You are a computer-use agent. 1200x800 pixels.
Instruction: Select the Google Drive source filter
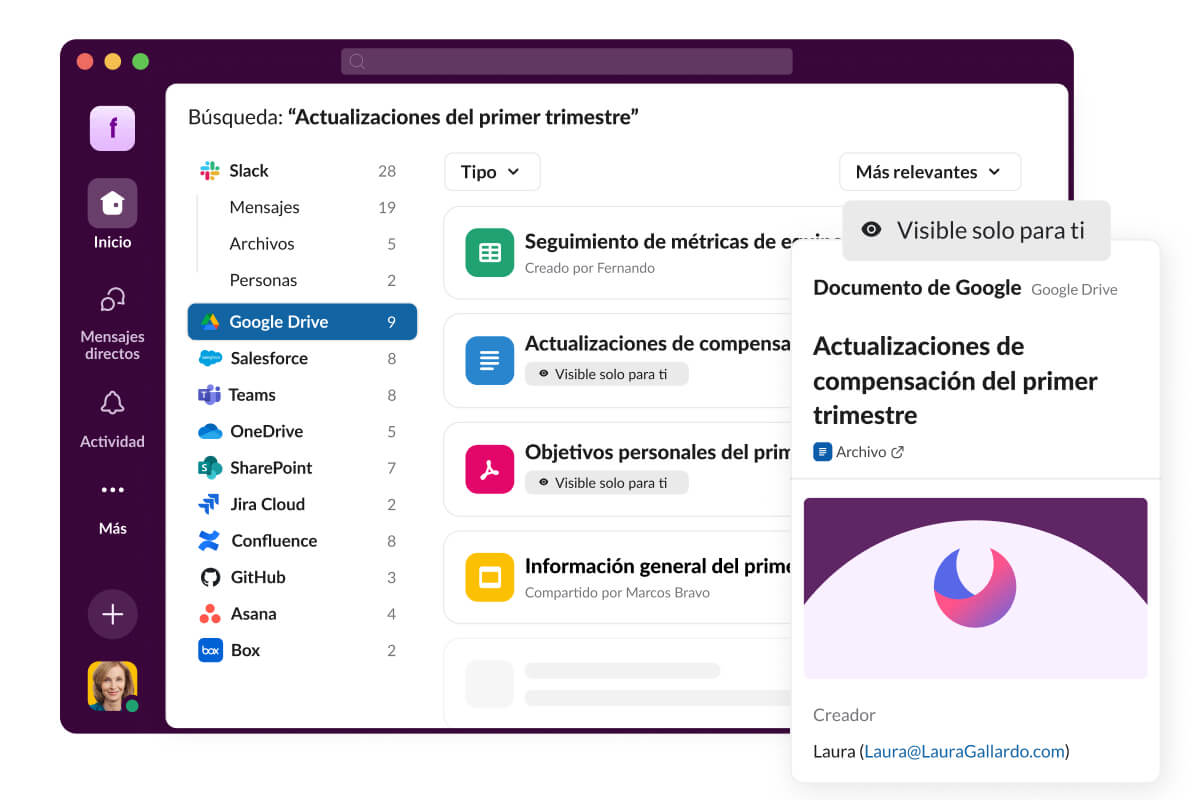(301, 322)
